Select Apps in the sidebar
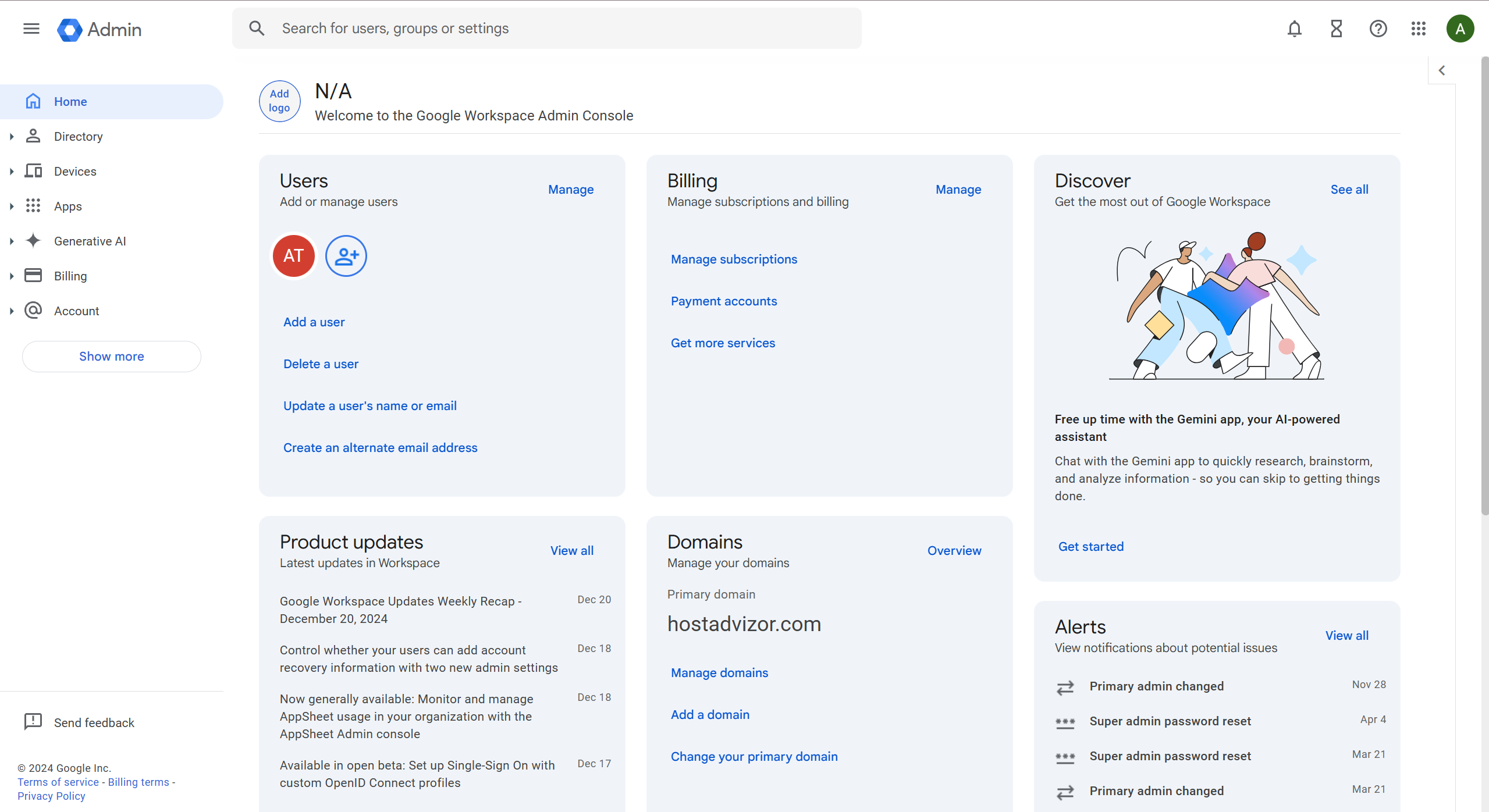Viewport: 1489px width, 812px height. 68,206
